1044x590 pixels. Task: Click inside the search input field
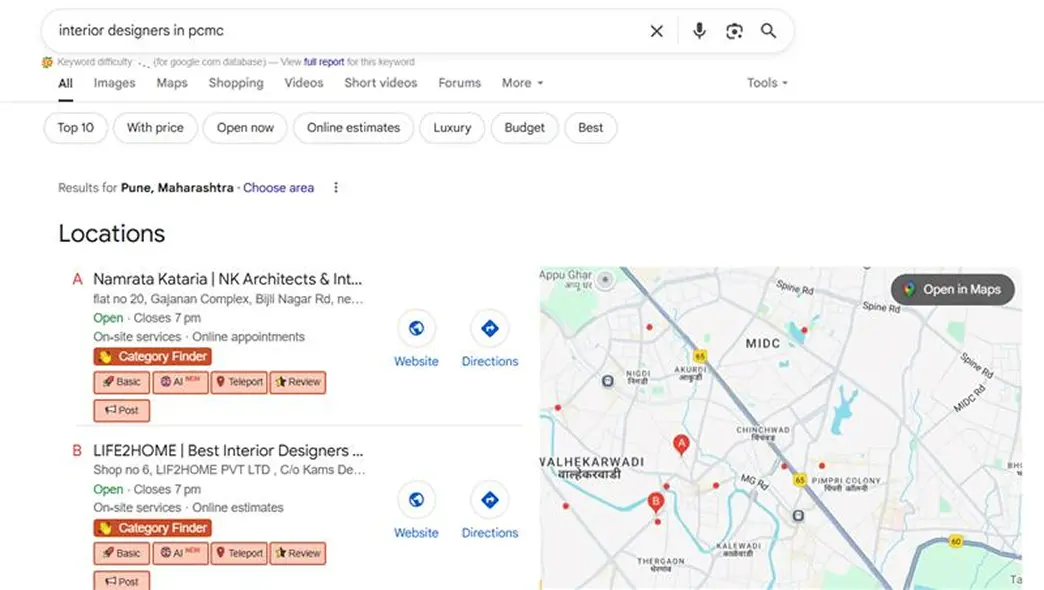[x=346, y=31]
